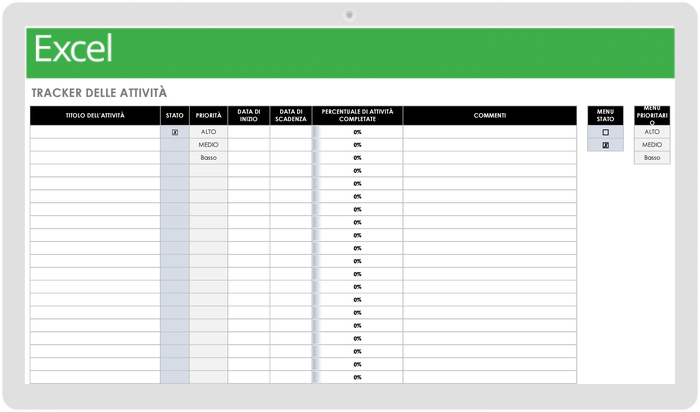Image resolution: width=700 pixels, height=412 pixels.
Task: Click the PERCENTUALE DI ATTIVITÀ COMPLETATE header
Action: [357, 116]
